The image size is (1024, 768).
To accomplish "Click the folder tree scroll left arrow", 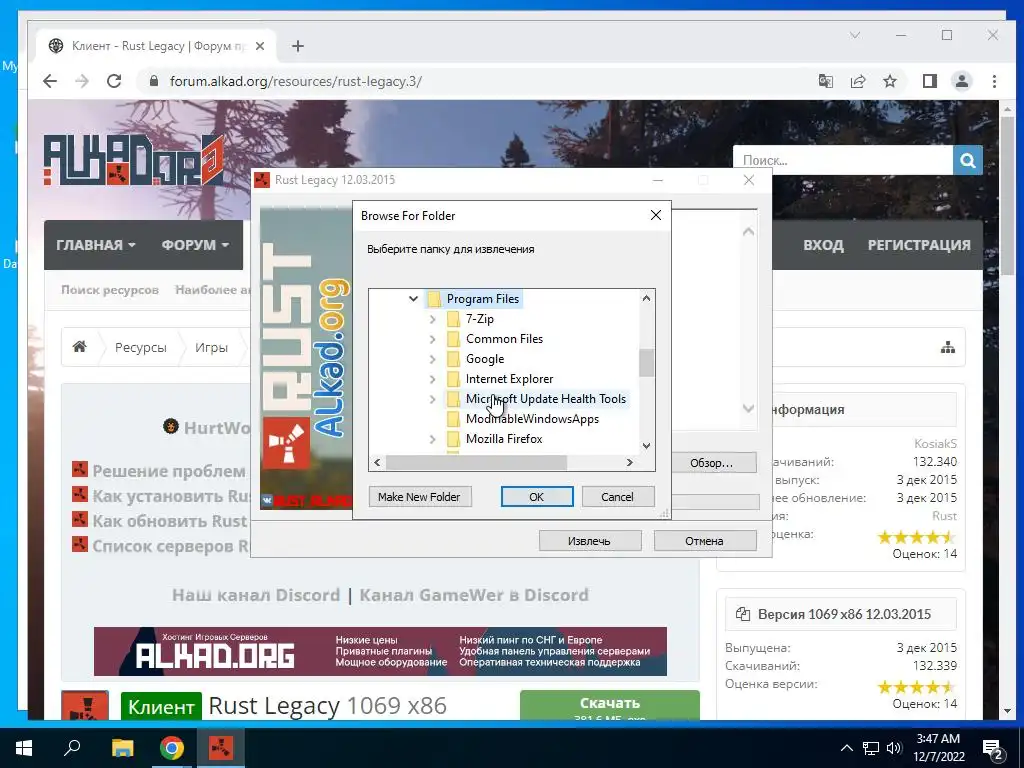I will [x=377, y=462].
